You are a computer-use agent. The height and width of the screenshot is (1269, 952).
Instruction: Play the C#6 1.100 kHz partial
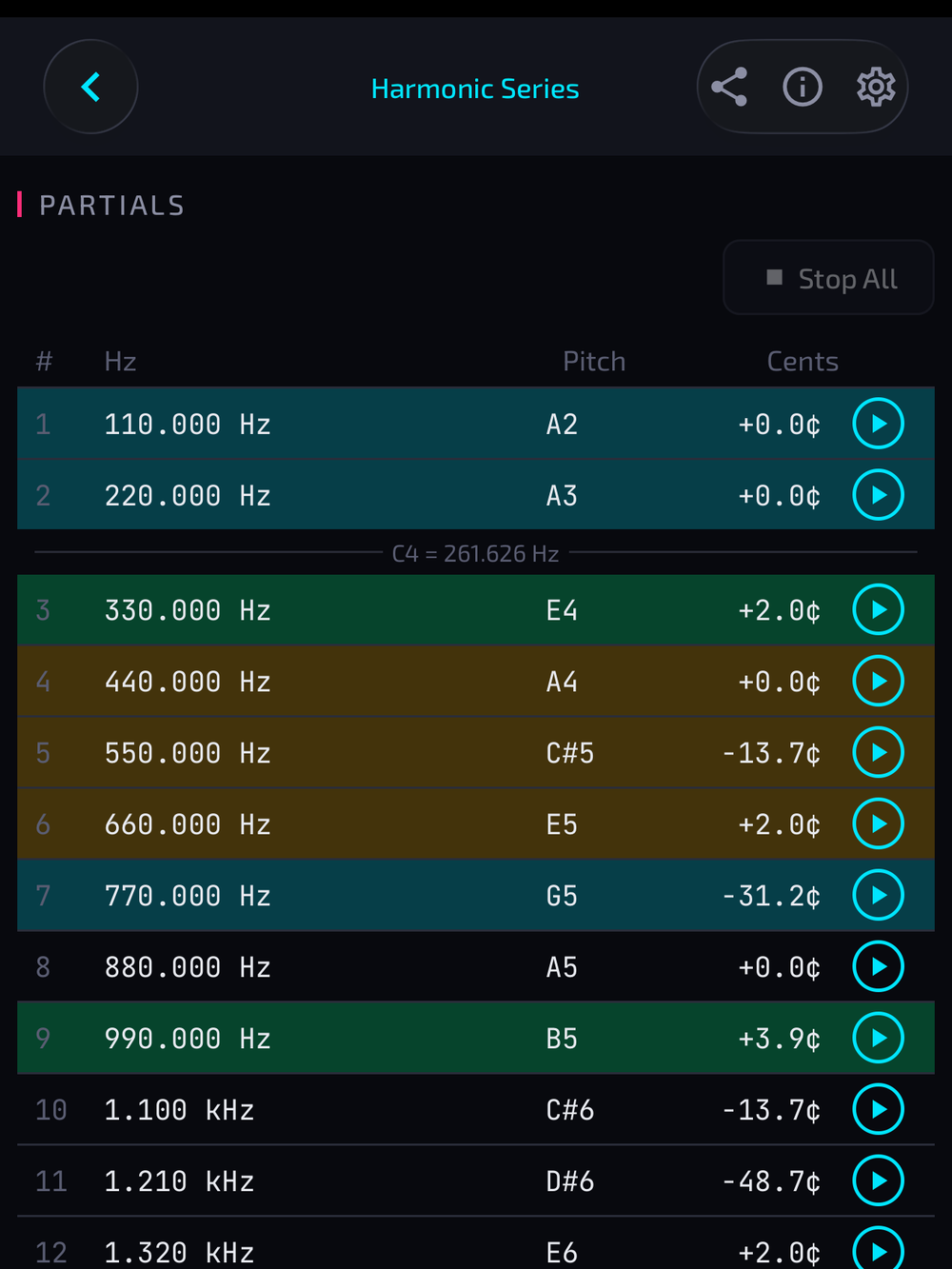click(x=878, y=1109)
